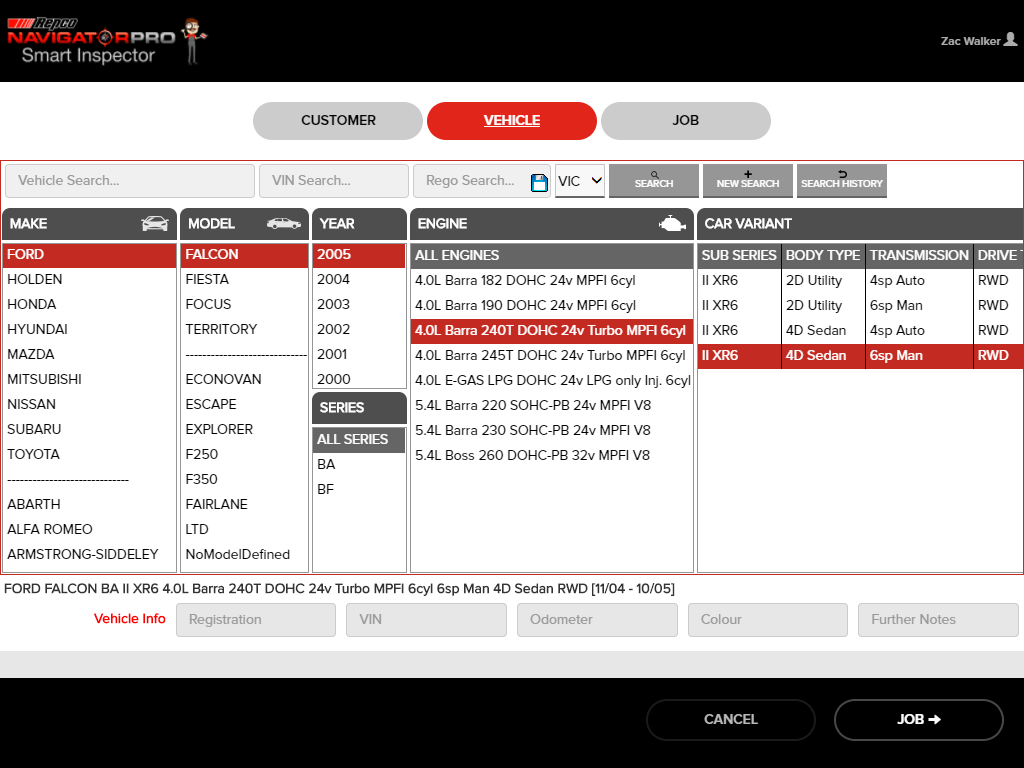This screenshot has height=768, width=1024.
Task: Choose year 2003
Action: (x=359, y=304)
